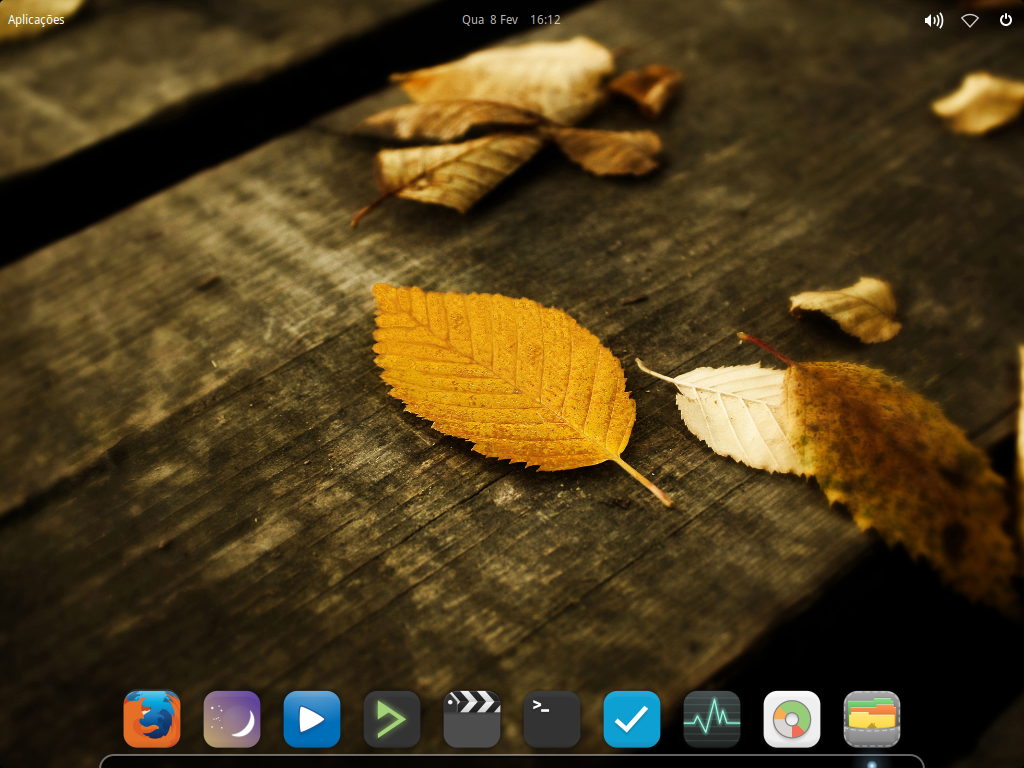This screenshot has width=1024, height=768.
Task: Launch the clapperboard video app
Action: coord(472,719)
